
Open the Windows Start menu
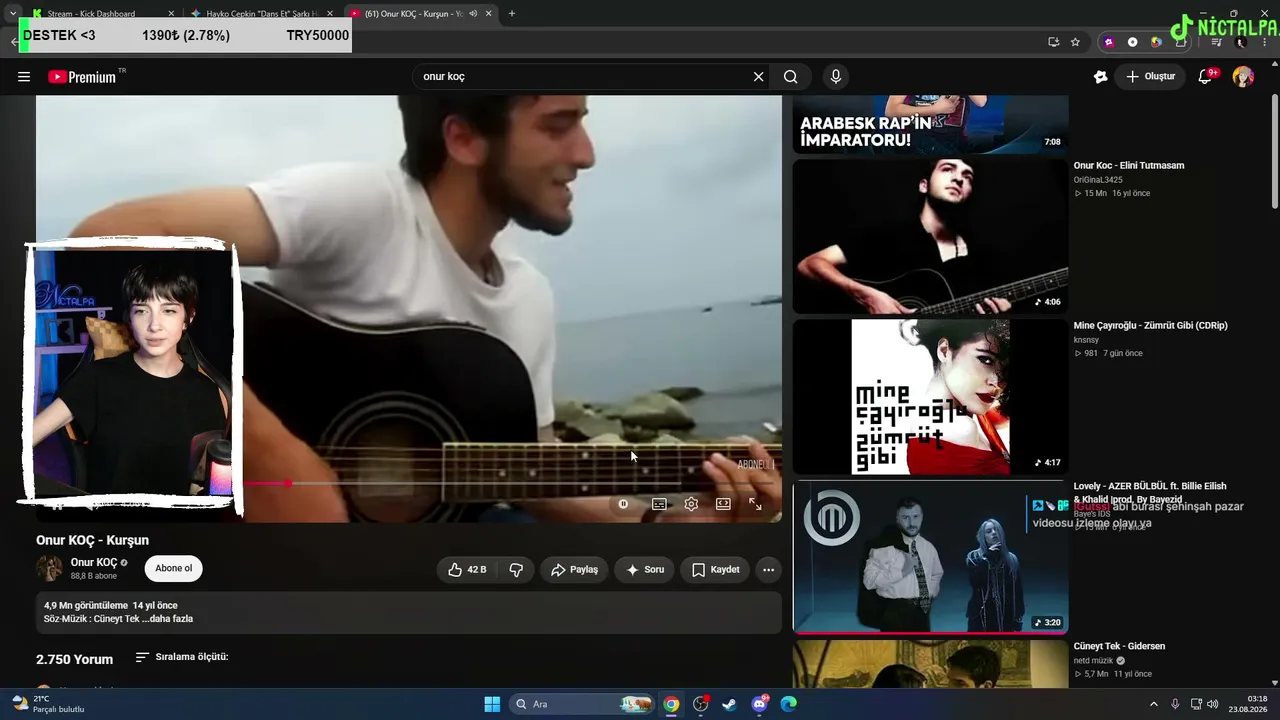[x=492, y=704]
